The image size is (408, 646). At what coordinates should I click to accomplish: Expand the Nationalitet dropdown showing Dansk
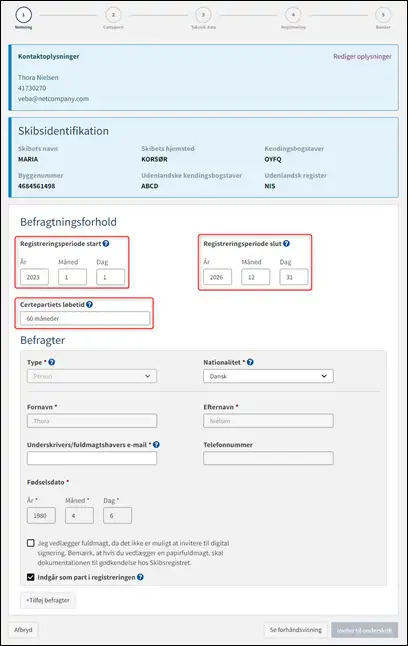[268, 376]
